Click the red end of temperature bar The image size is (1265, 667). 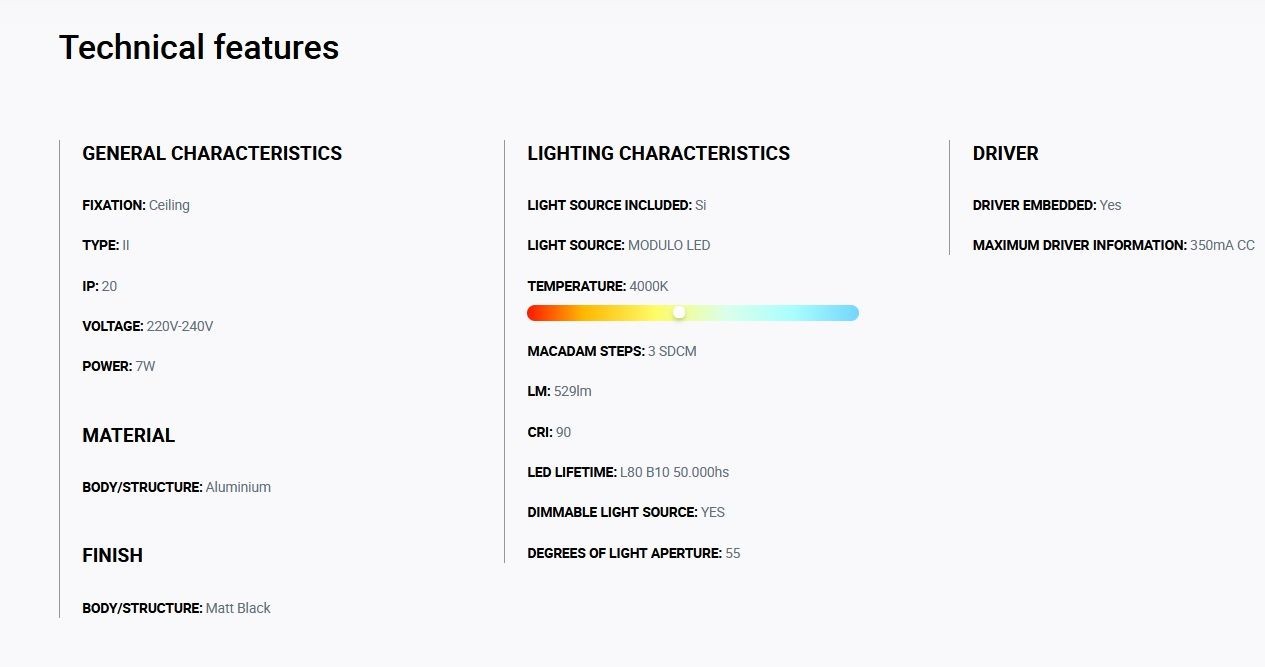pos(536,313)
